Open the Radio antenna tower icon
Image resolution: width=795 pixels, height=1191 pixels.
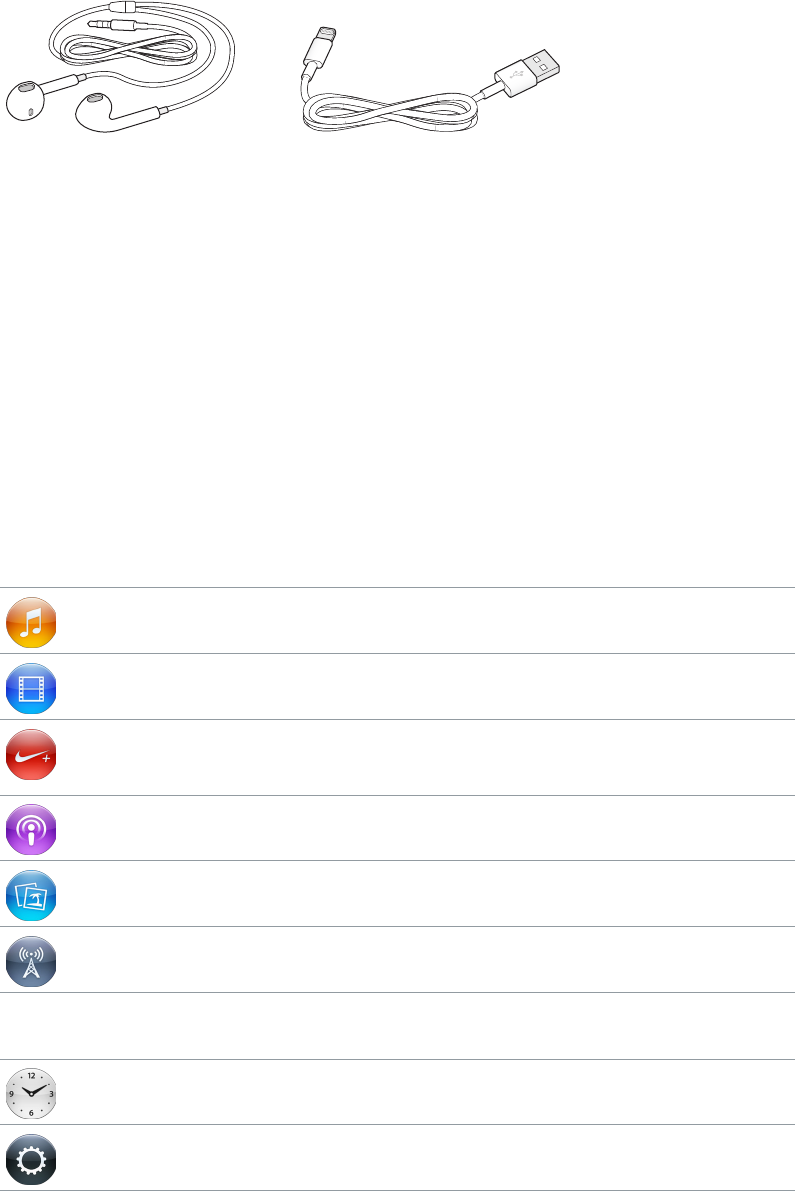click(31, 960)
